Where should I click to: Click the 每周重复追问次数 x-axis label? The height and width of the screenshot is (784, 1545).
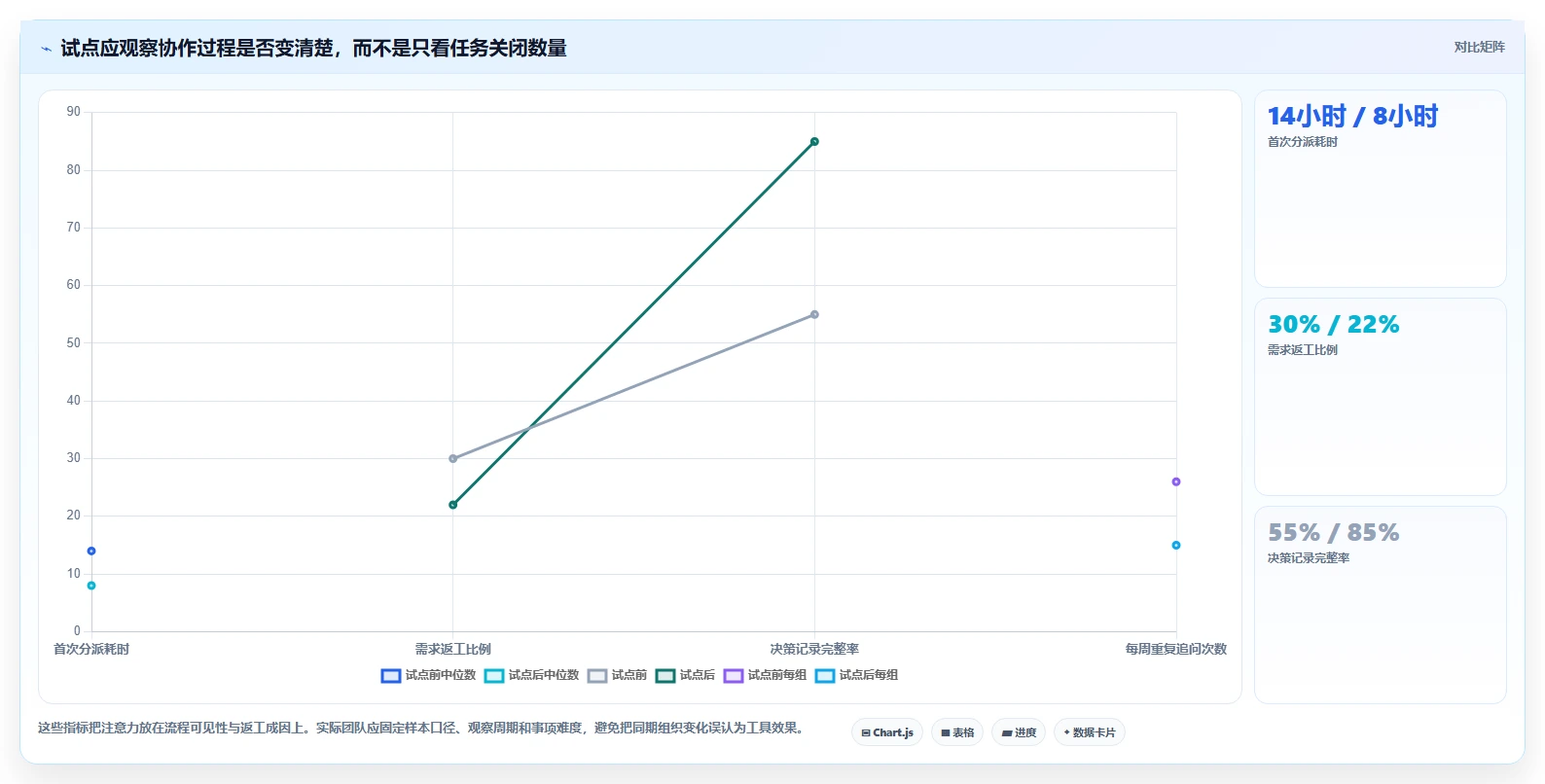pyautogui.click(x=1176, y=649)
